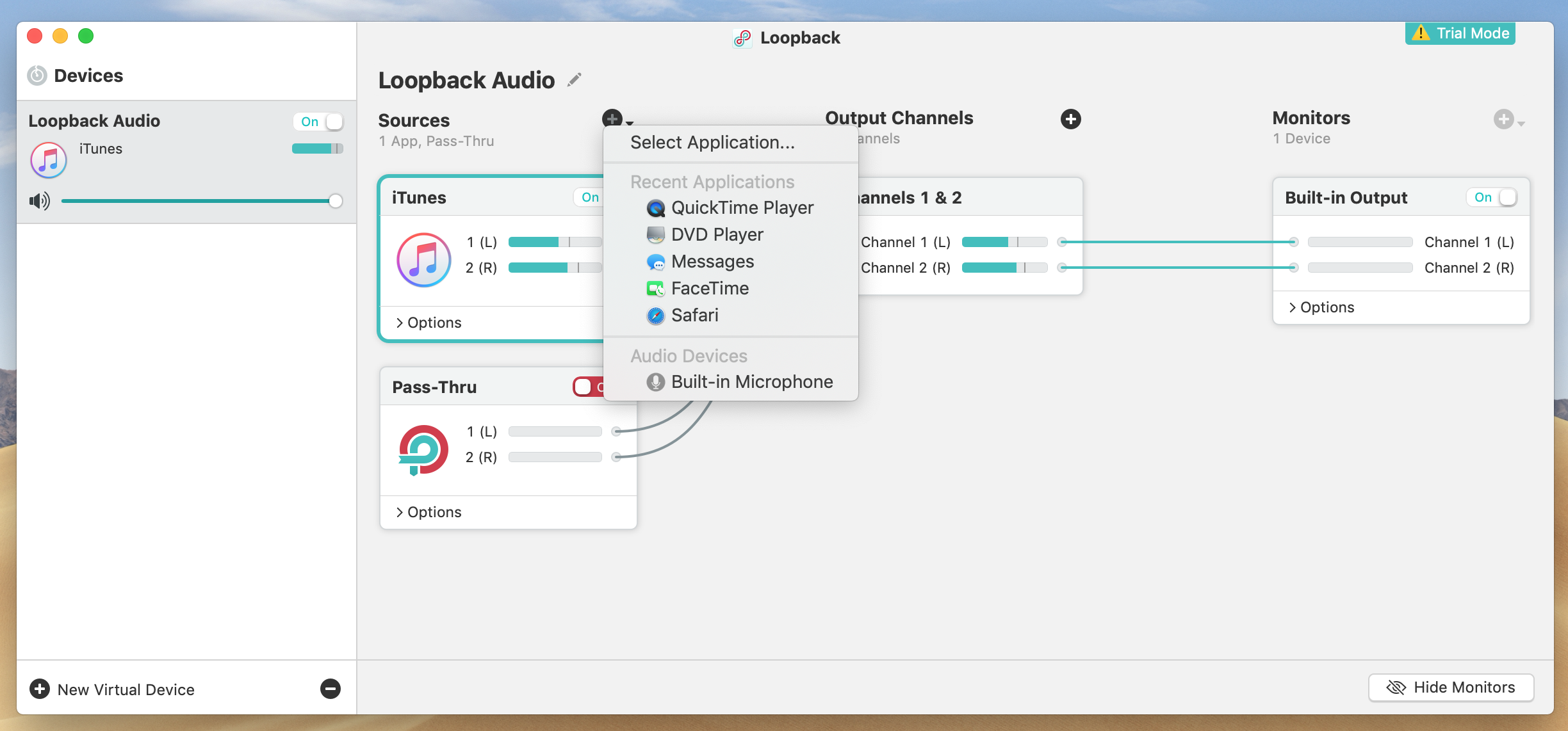The height and width of the screenshot is (731, 1568).
Task: Click the QuickTime Player icon in menu
Action: (655, 208)
